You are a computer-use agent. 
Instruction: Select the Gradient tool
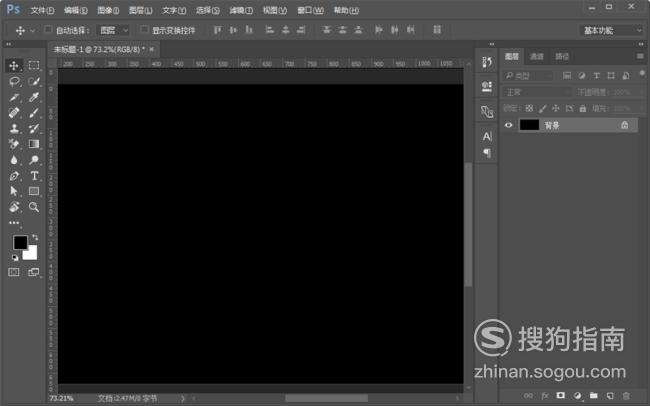(x=34, y=144)
